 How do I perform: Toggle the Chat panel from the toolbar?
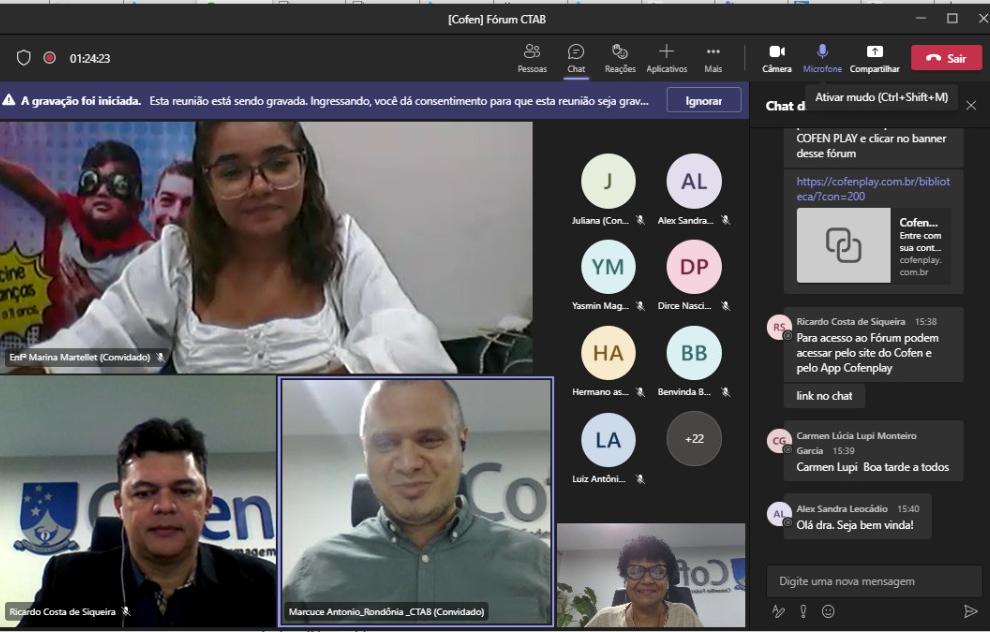tap(576, 57)
